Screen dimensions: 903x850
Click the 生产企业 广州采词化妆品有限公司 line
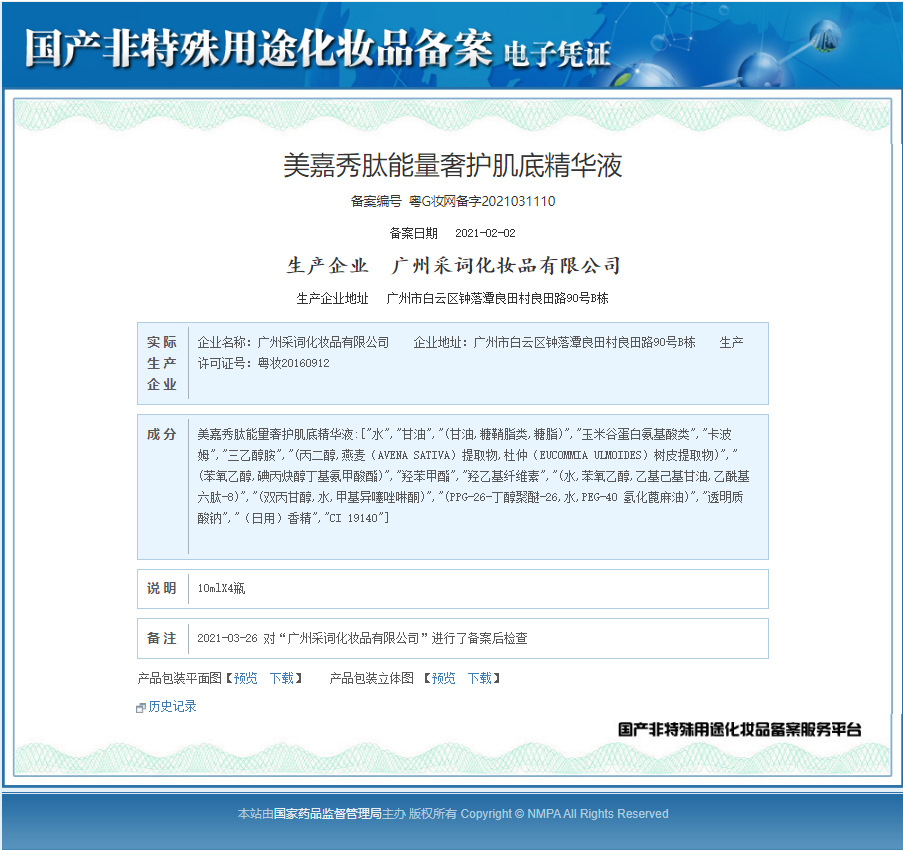(x=453, y=265)
